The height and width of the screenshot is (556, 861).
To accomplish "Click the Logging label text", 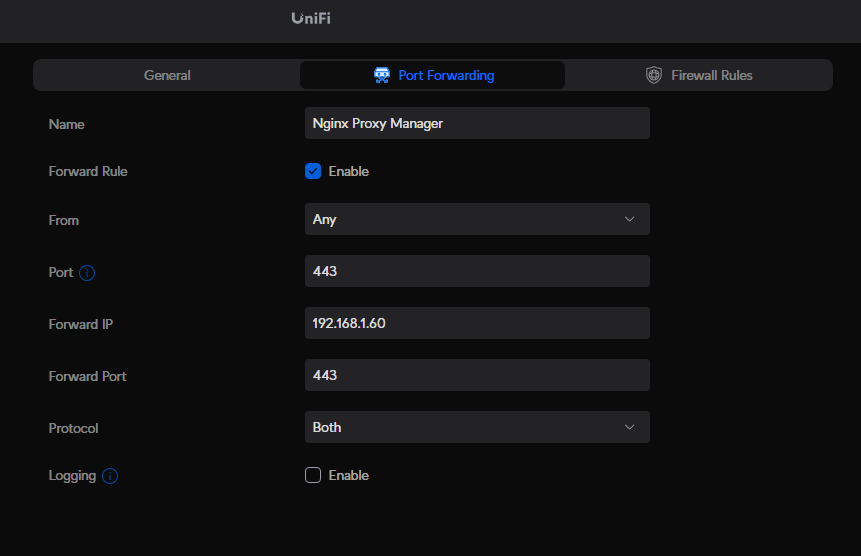I will [72, 476].
